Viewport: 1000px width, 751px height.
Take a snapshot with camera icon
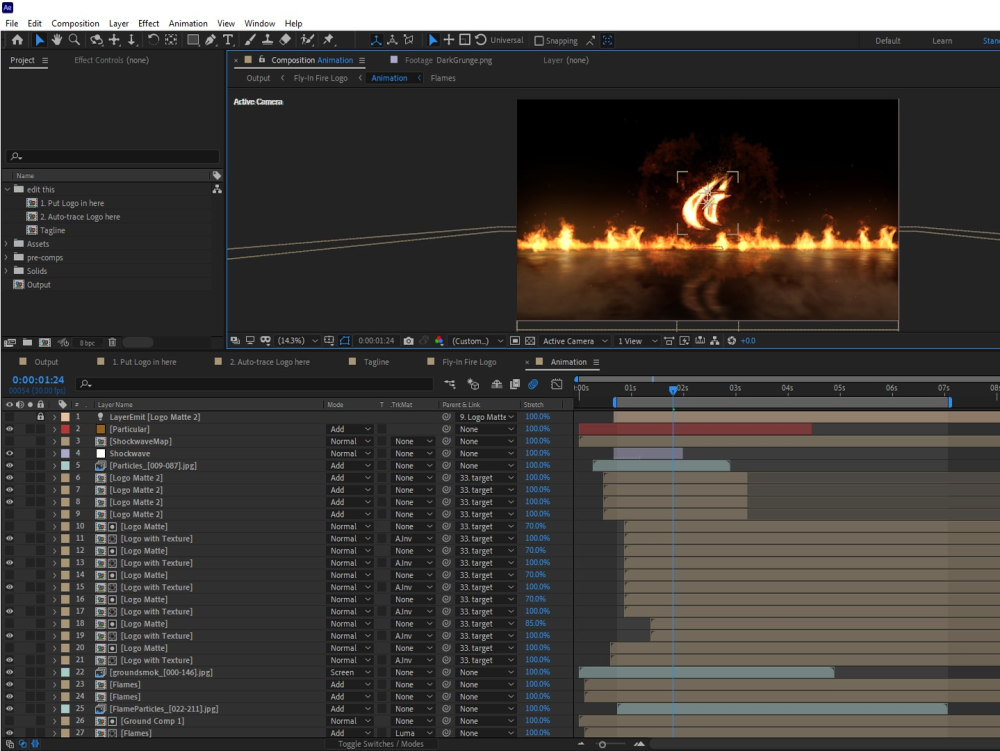(x=408, y=341)
